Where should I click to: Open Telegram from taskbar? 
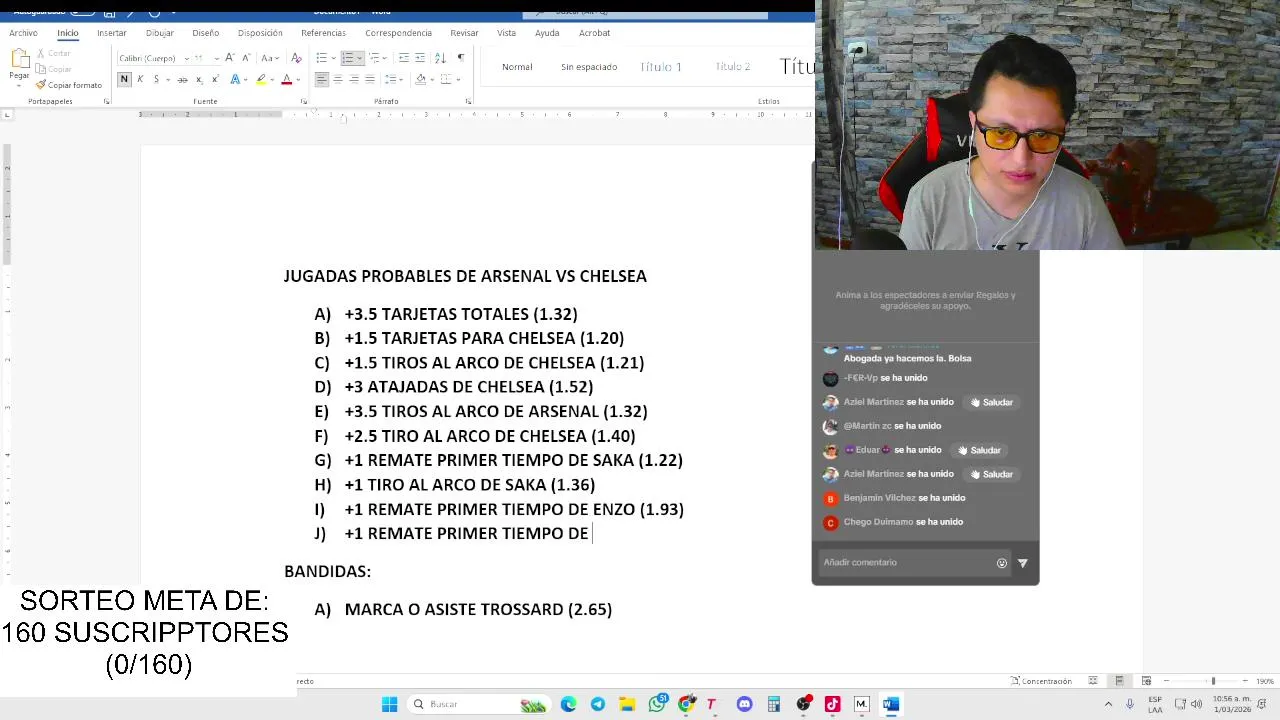point(598,704)
